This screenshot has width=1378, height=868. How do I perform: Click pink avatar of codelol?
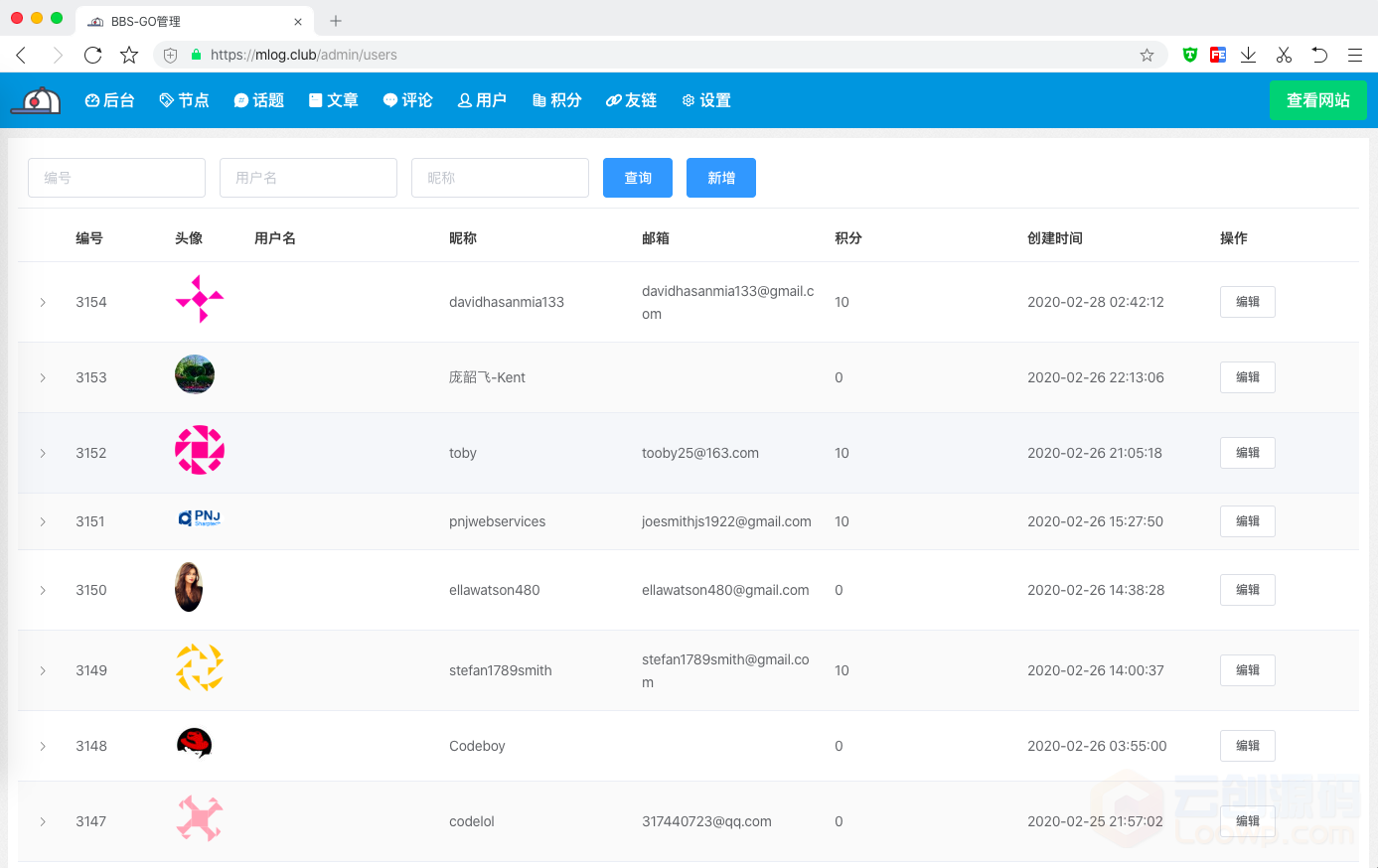[200, 818]
